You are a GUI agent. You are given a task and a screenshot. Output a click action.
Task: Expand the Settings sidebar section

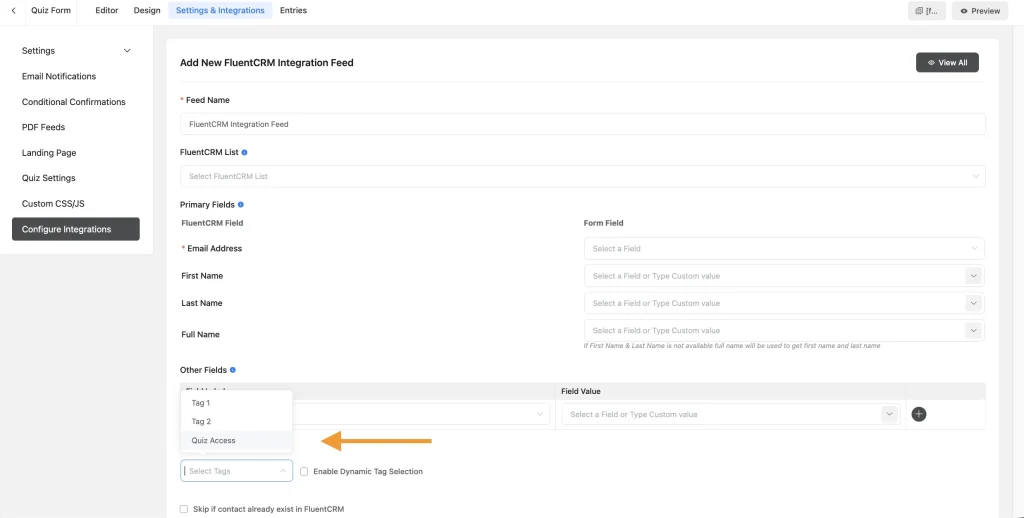point(76,51)
